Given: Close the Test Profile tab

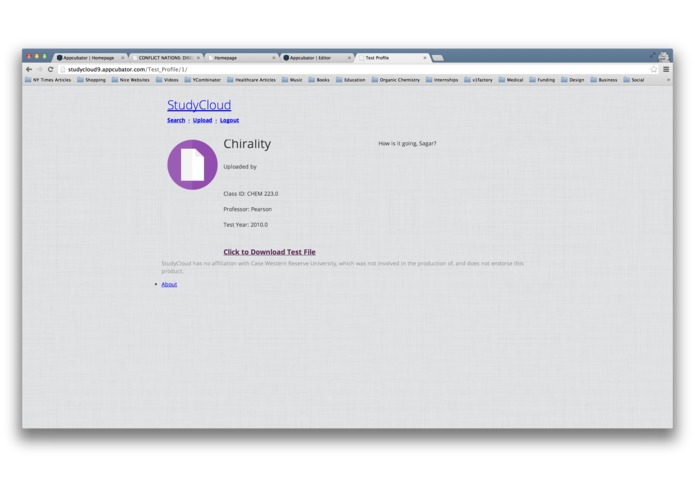Looking at the screenshot, I should tap(425, 58).
